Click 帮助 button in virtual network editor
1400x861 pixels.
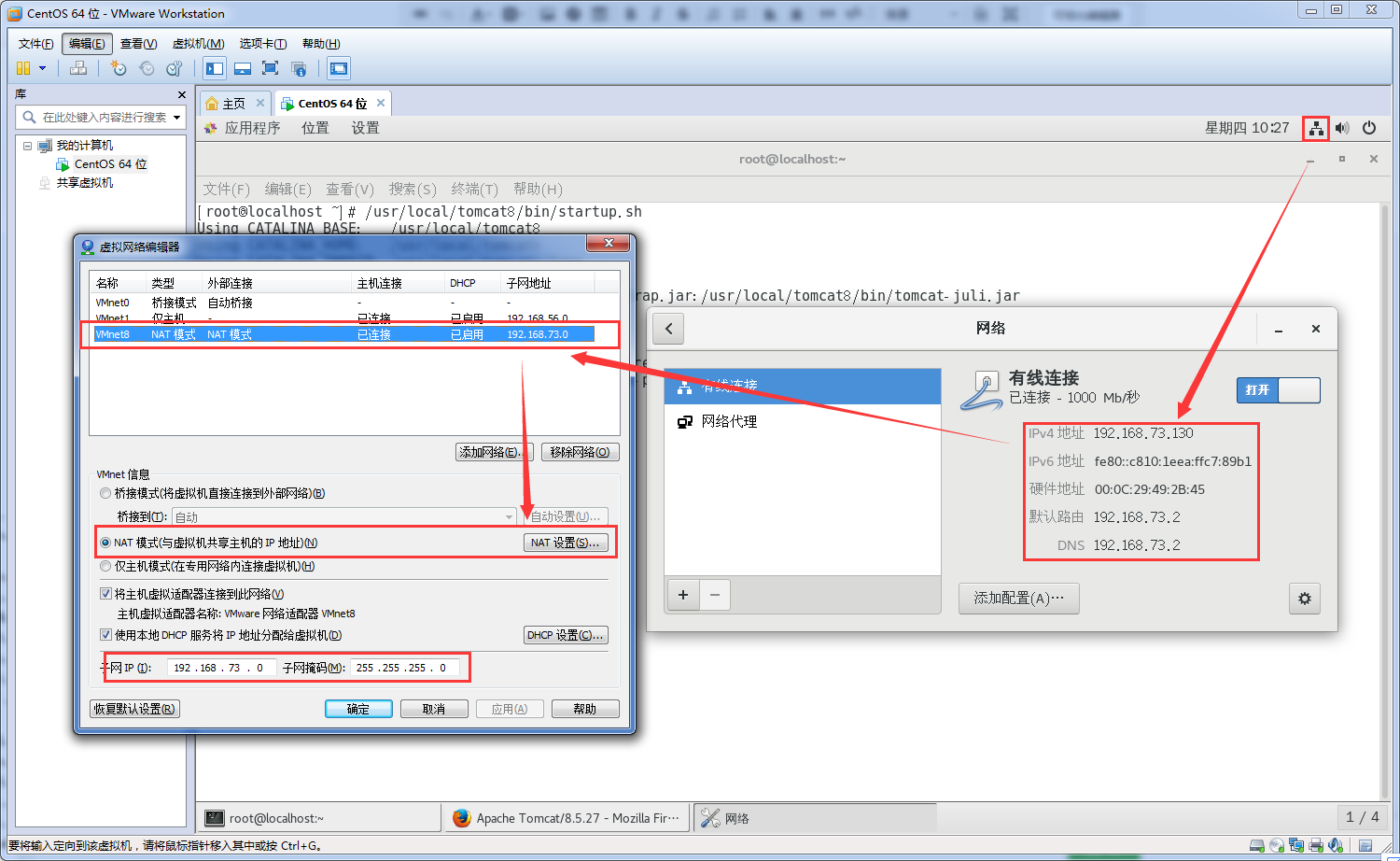click(x=585, y=709)
